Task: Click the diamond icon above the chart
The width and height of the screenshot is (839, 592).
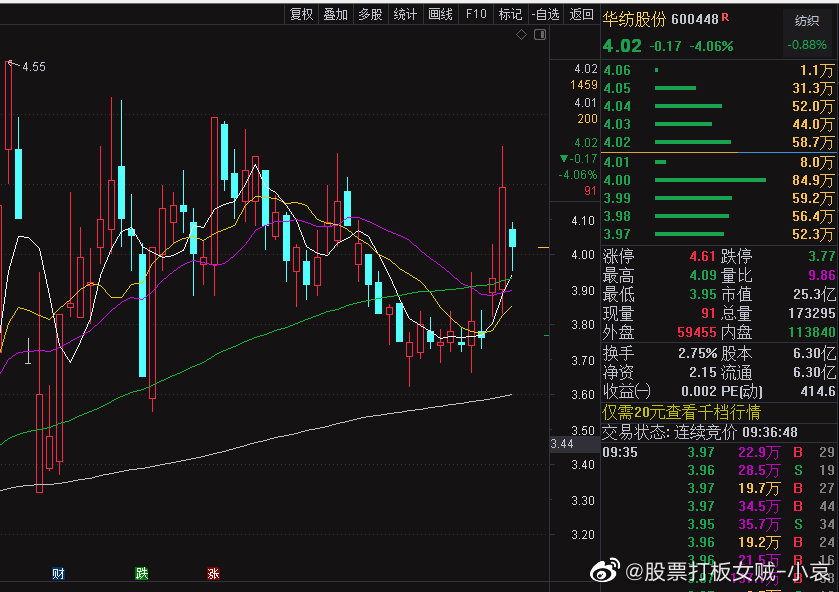Action: click(521, 35)
